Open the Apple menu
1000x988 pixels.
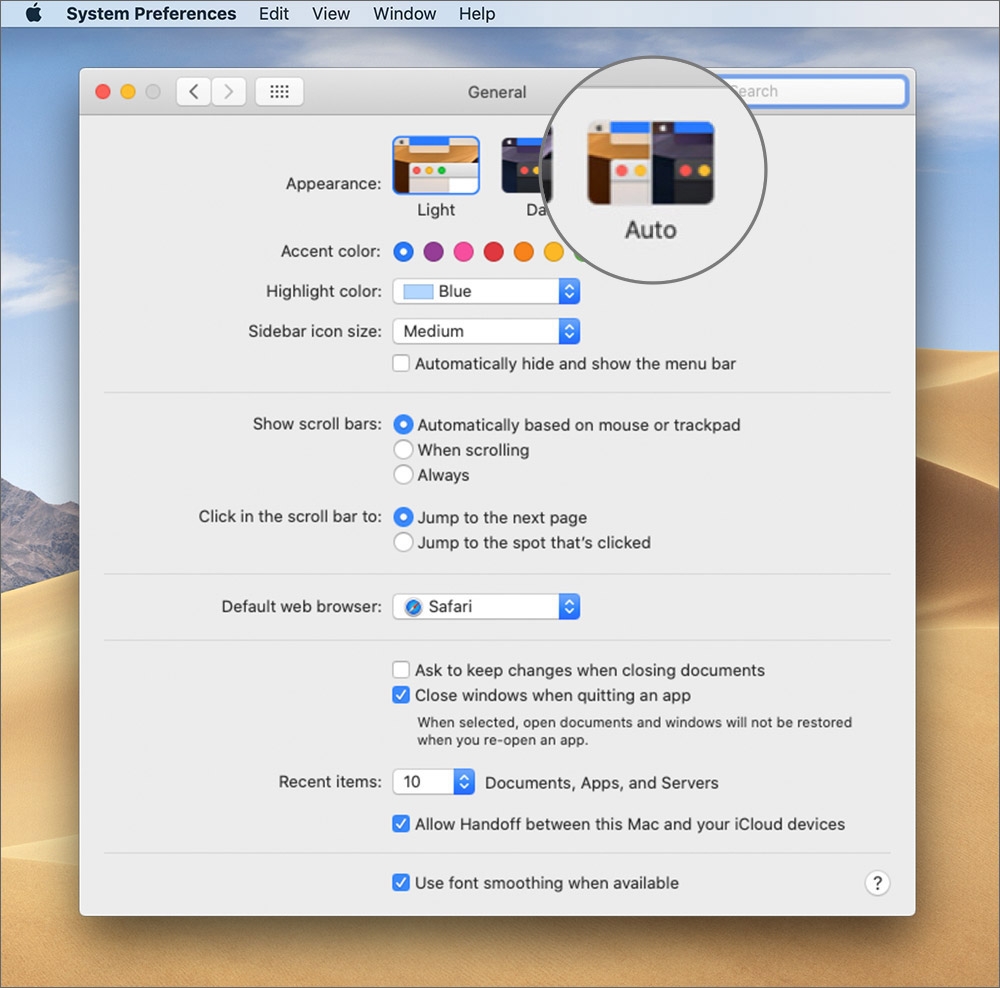coord(34,13)
